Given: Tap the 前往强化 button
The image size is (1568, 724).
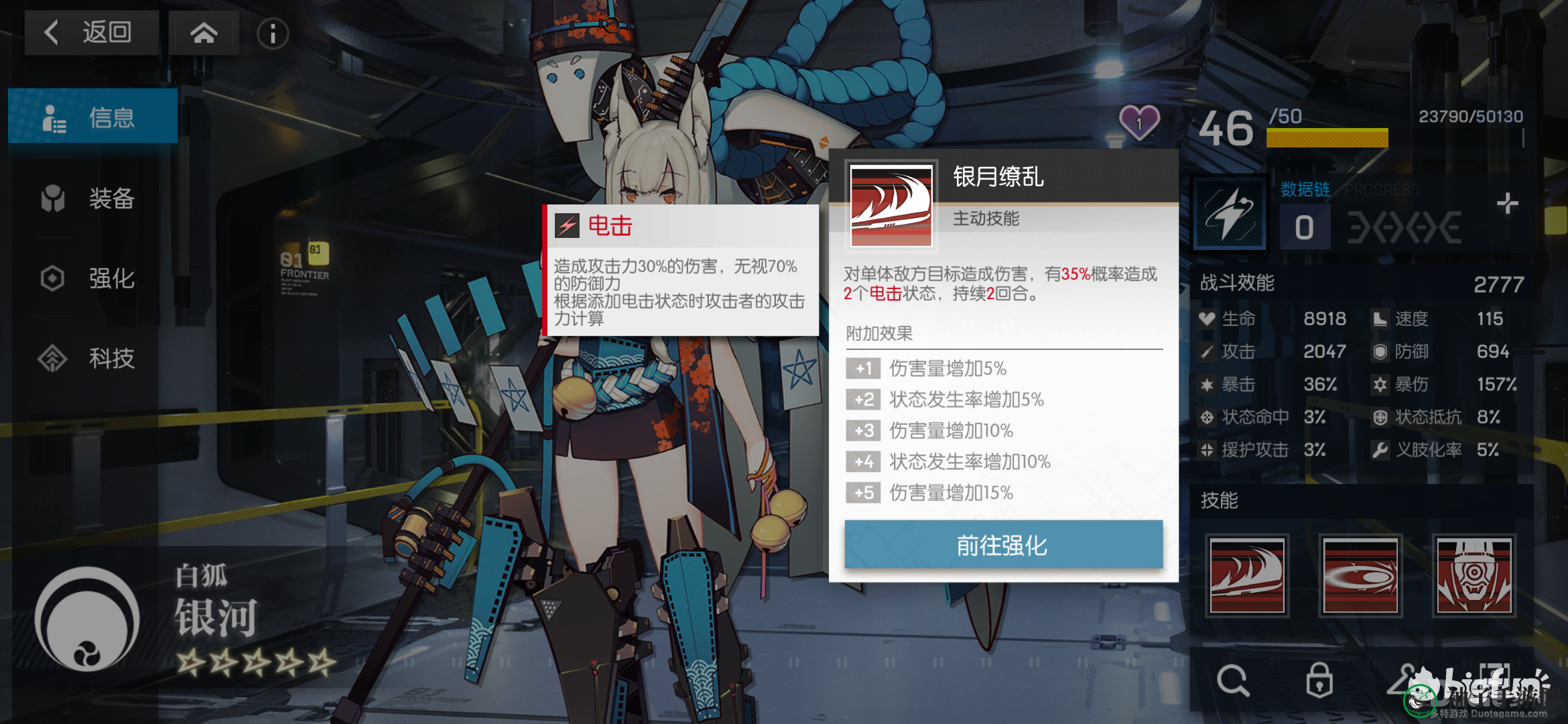Looking at the screenshot, I should point(1003,544).
